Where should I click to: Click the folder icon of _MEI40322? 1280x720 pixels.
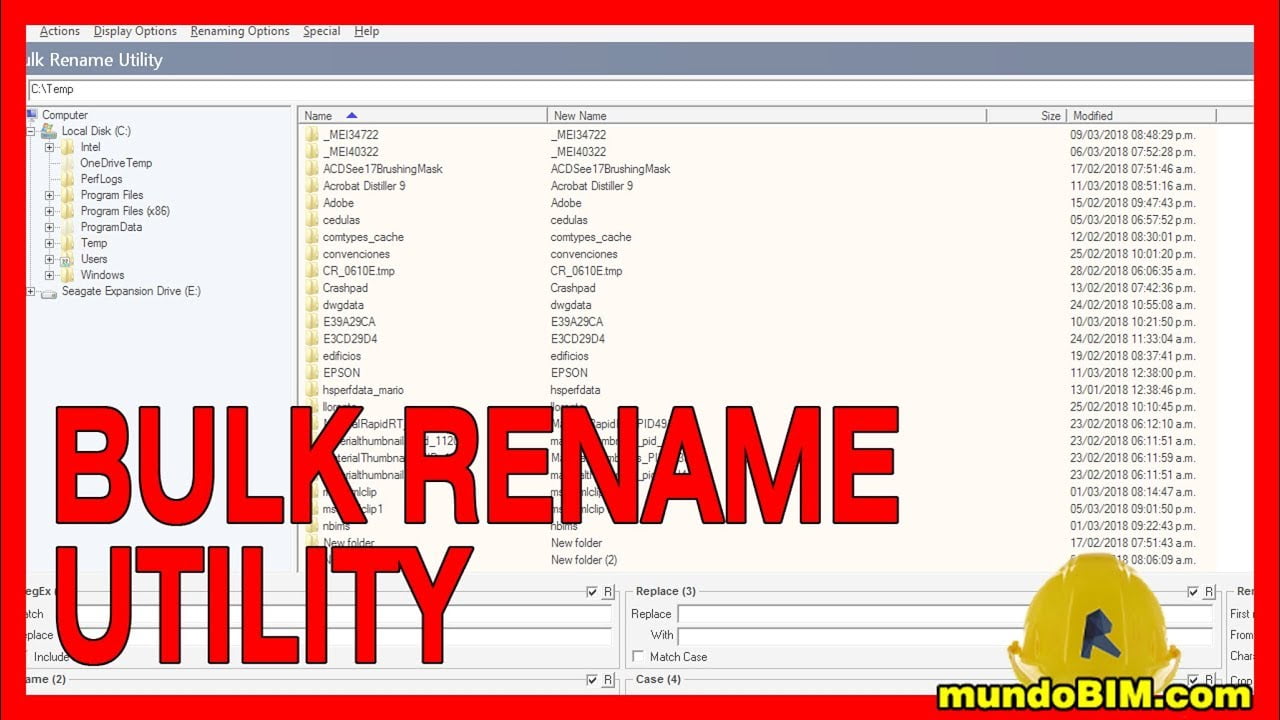pyautogui.click(x=312, y=152)
